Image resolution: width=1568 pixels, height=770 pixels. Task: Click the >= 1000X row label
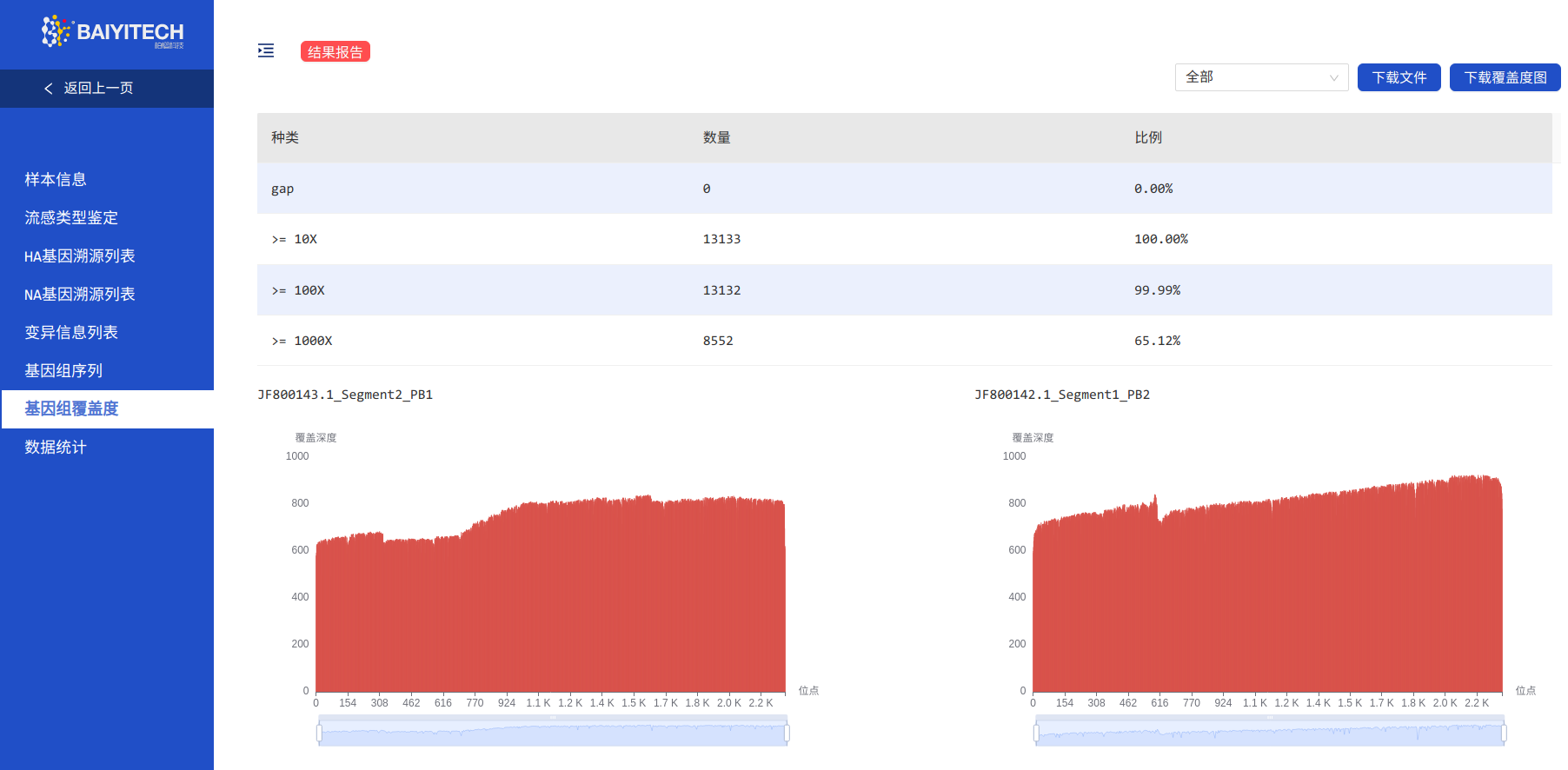tap(302, 341)
